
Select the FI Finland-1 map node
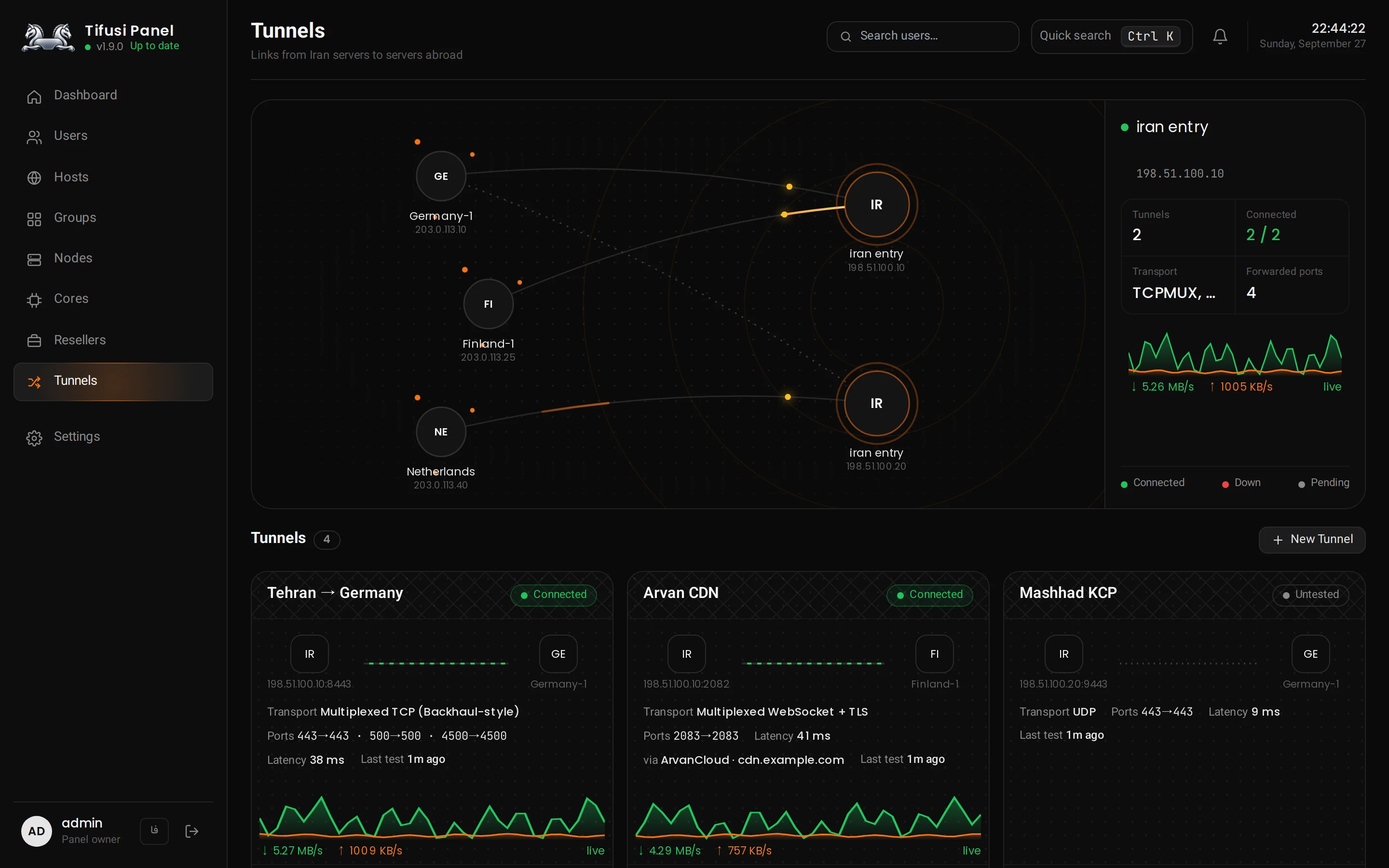coord(488,304)
